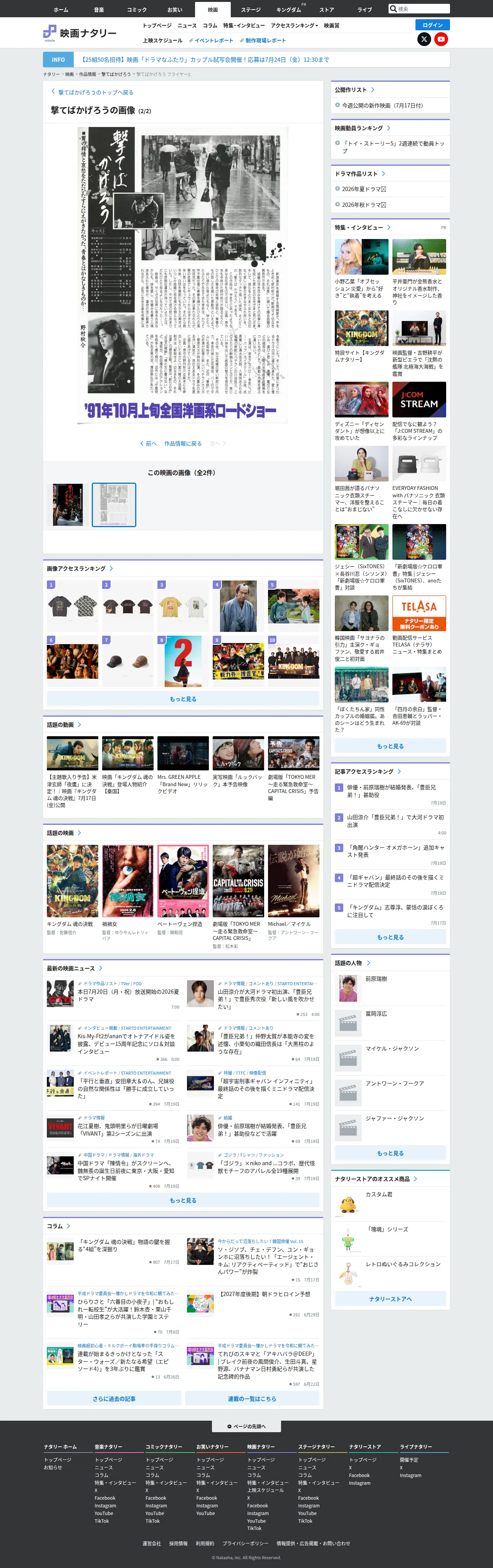This screenshot has width=493, height=1568.
Task: Open ranking article 「角麗ハンター オメガホーン」追加キャスト発表
Action: [395, 851]
